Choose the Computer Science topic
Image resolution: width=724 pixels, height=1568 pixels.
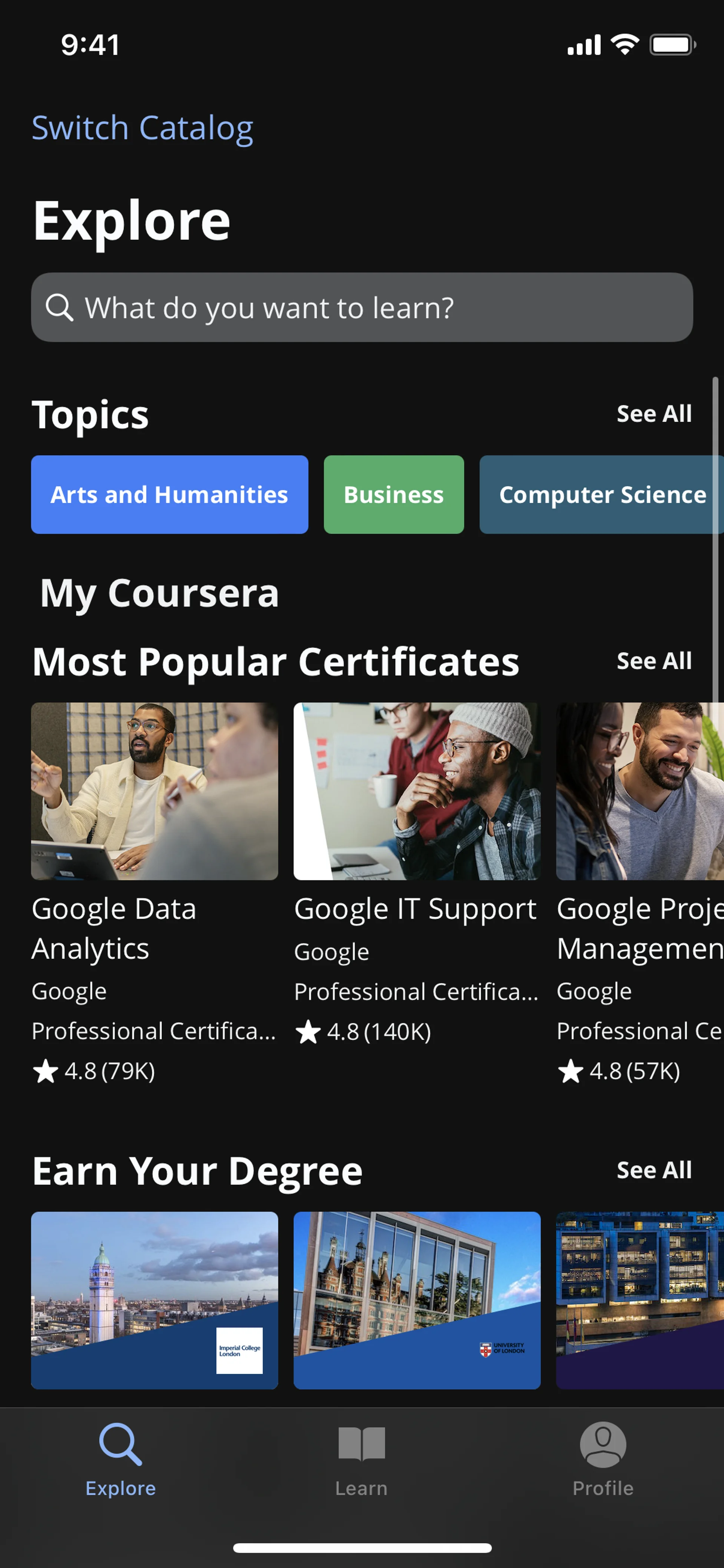(x=601, y=495)
